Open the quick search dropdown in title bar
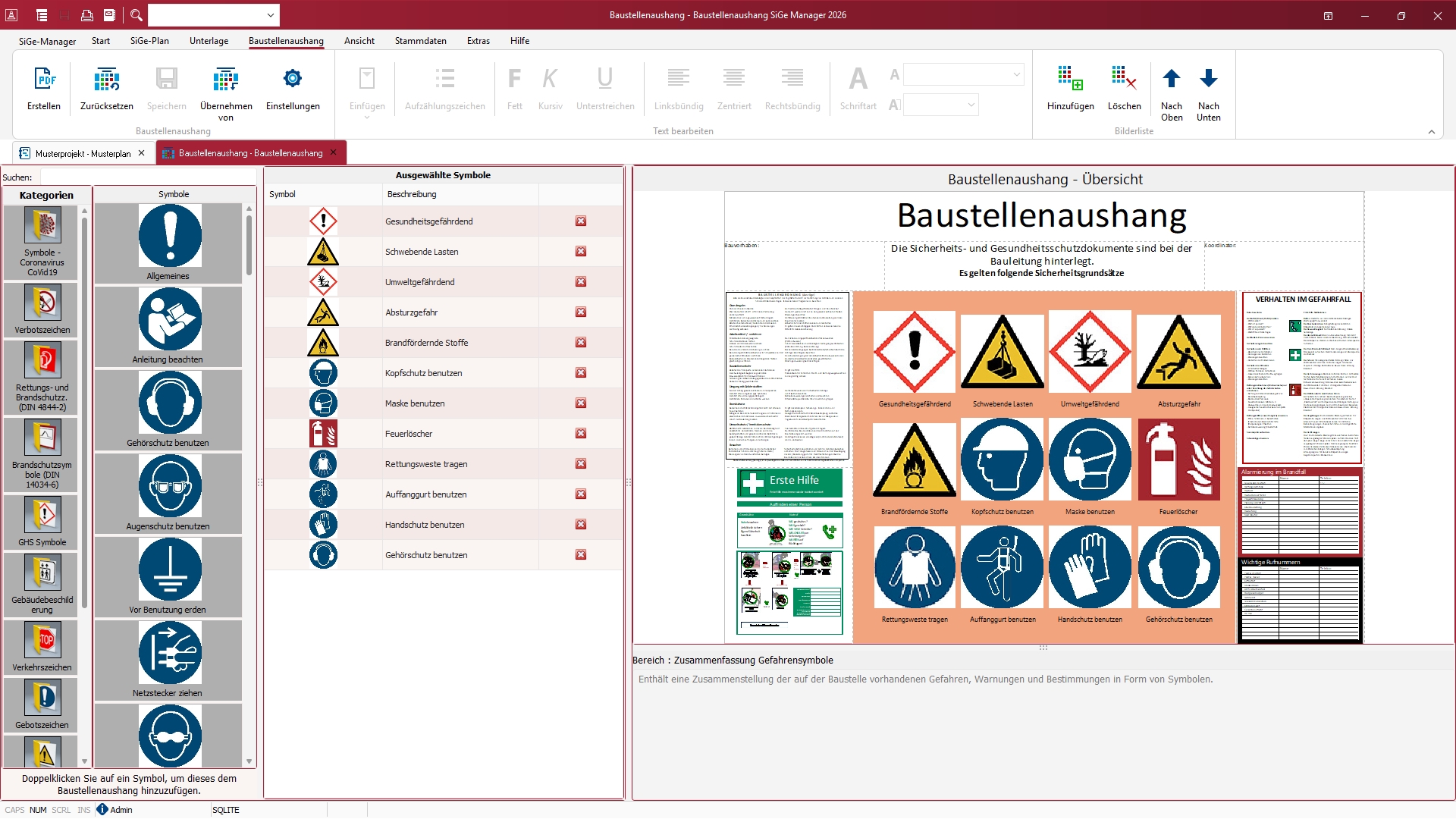The image size is (1456, 819). coord(271,15)
